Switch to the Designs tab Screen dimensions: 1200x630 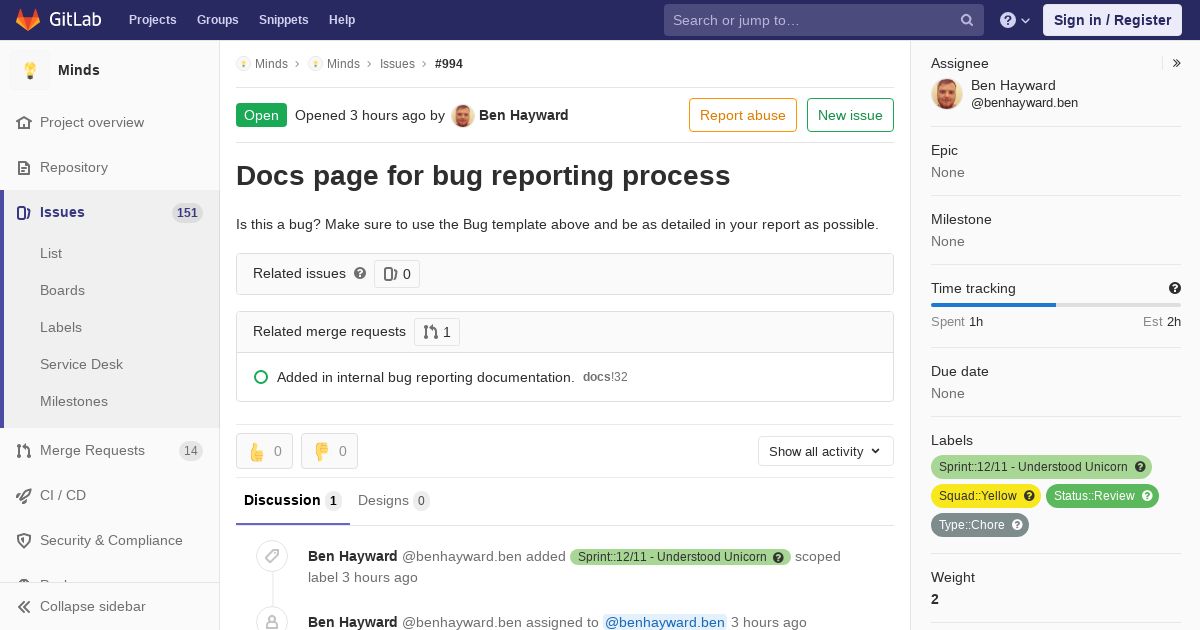click(394, 501)
